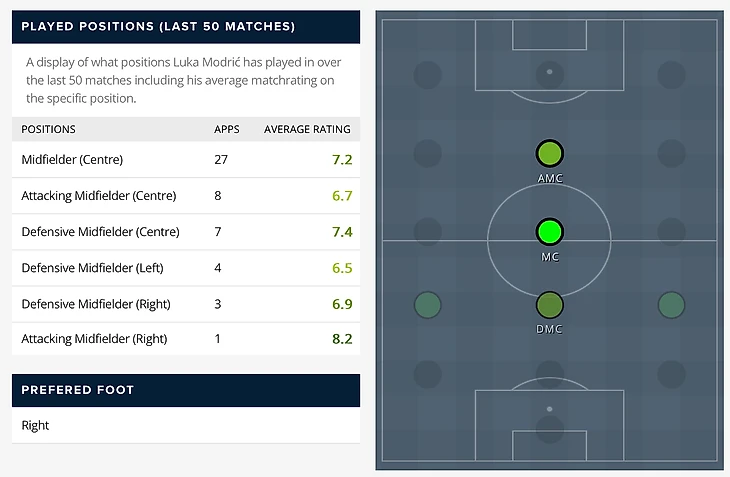730x477 pixels.
Task: Click the AMC position marker on the pitch
Action: coord(549,153)
